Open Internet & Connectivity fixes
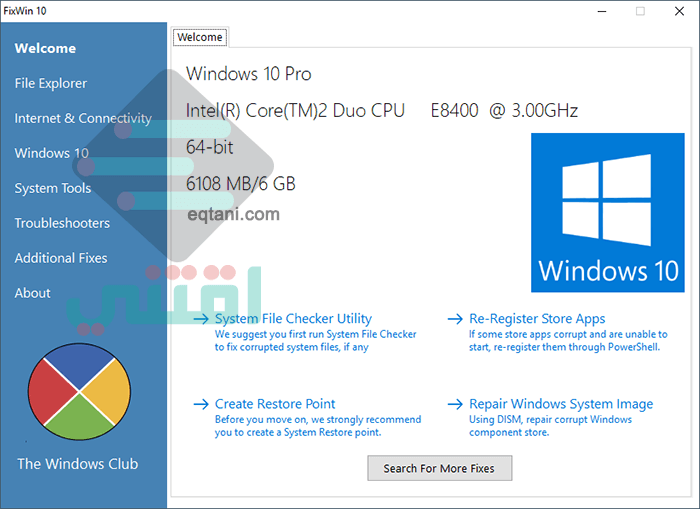Image resolution: width=700 pixels, height=509 pixels. click(x=83, y=118)
